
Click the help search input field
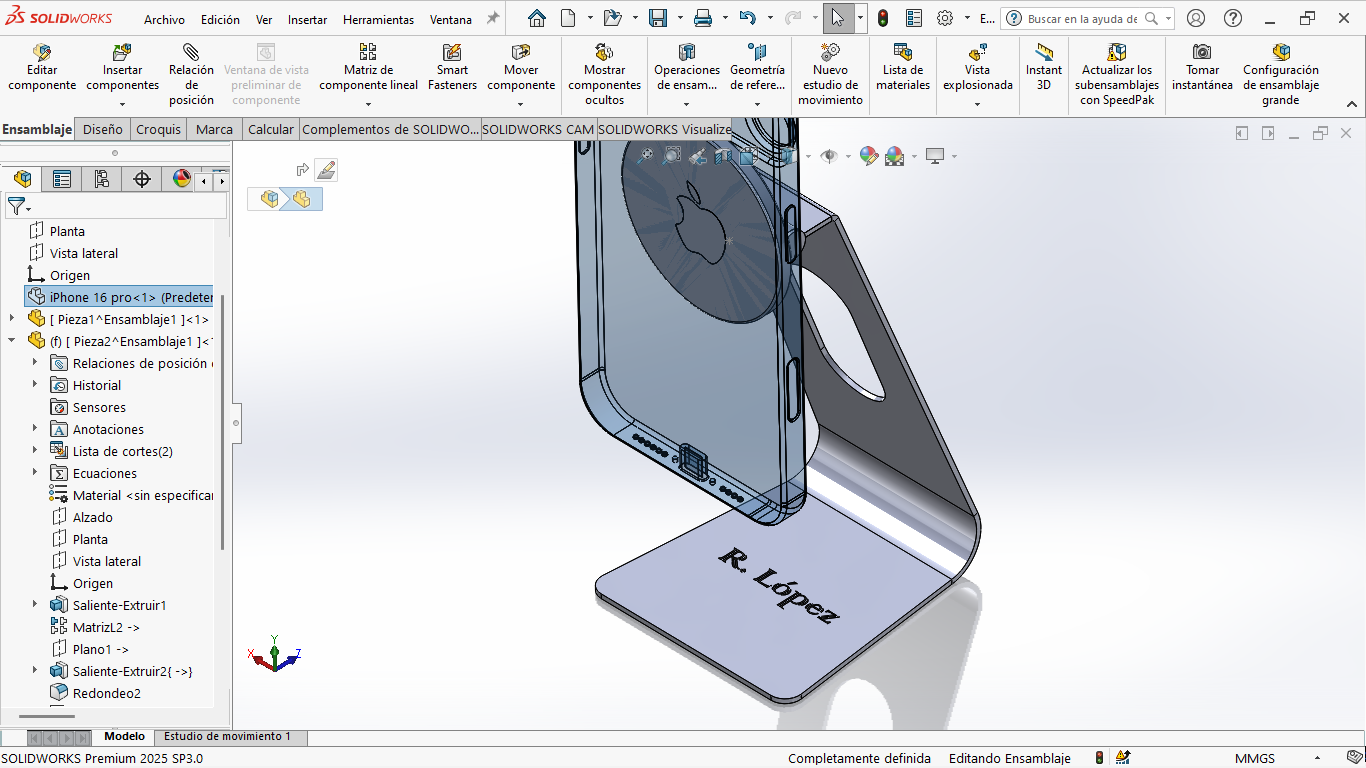tap(1082, 18)
